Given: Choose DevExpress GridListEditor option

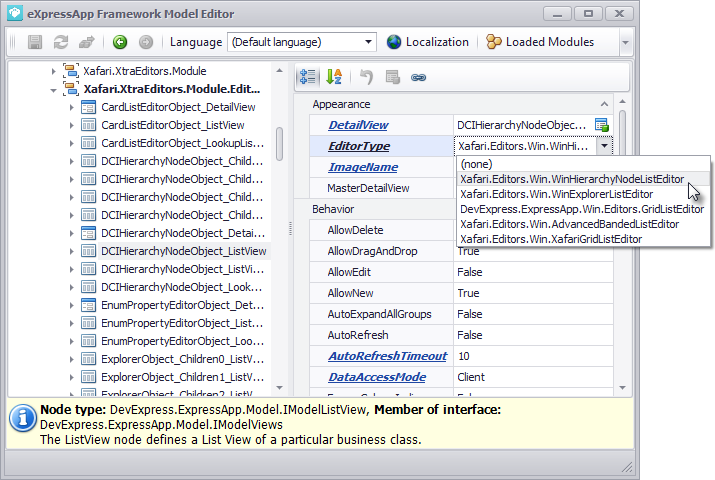Looking at the screenshot, I should click(583, 209).
